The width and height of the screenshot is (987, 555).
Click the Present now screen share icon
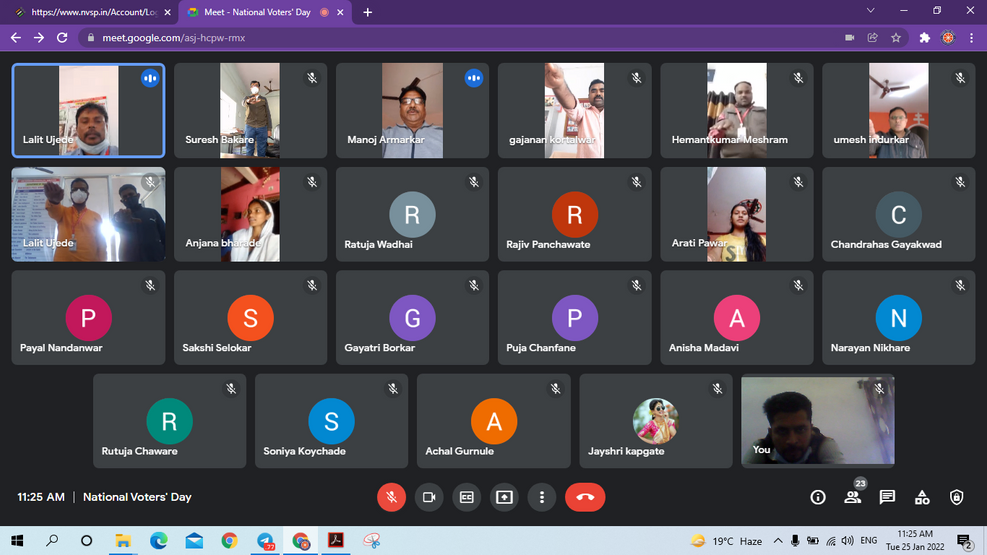[504, 497]
